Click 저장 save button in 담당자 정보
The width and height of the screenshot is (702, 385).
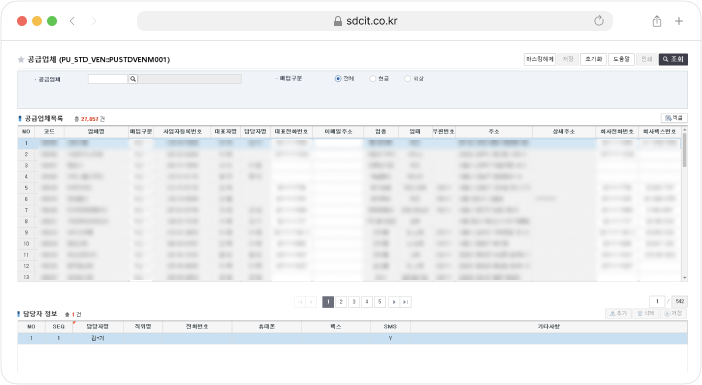tap(673, 313)
